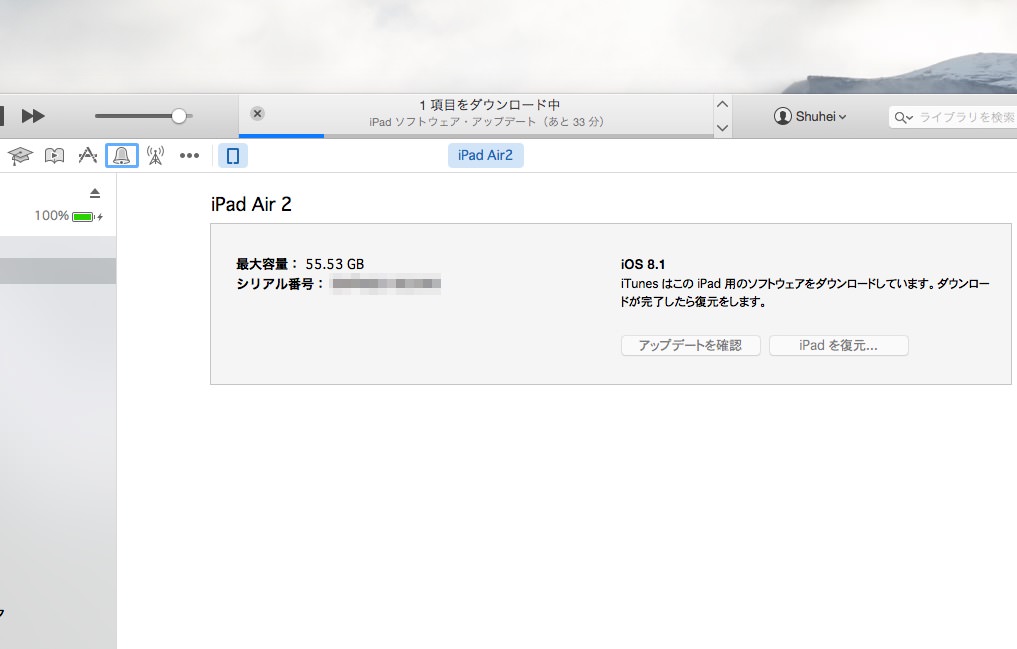Click the iOS 8.1 version label
Viewport: 1017px width, 649px height.
pyautogui.click(x=643, y=265)
